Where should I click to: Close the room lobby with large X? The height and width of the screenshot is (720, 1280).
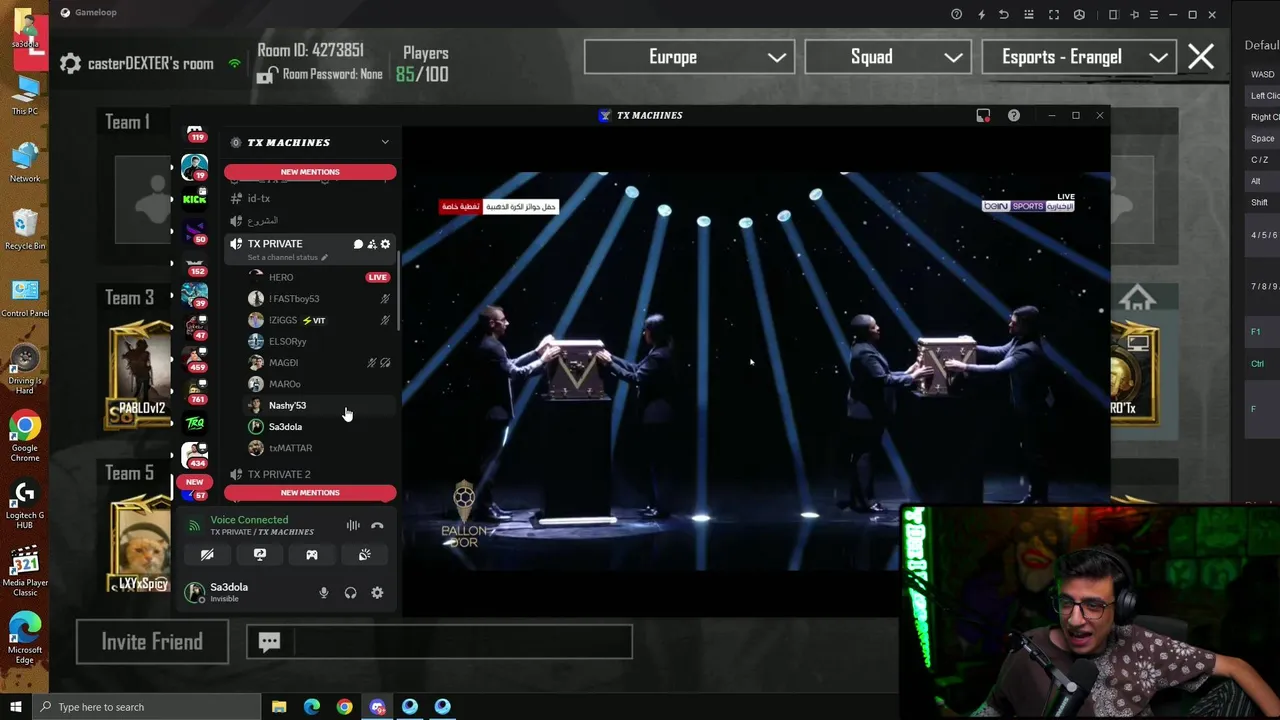pyautogui.click(x=1201, y=57)
